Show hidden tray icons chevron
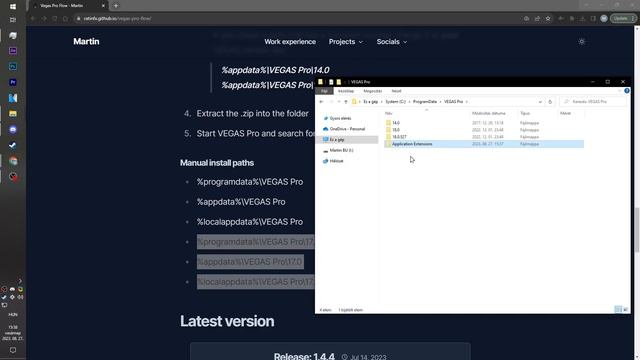 click(x=20, y=281)
